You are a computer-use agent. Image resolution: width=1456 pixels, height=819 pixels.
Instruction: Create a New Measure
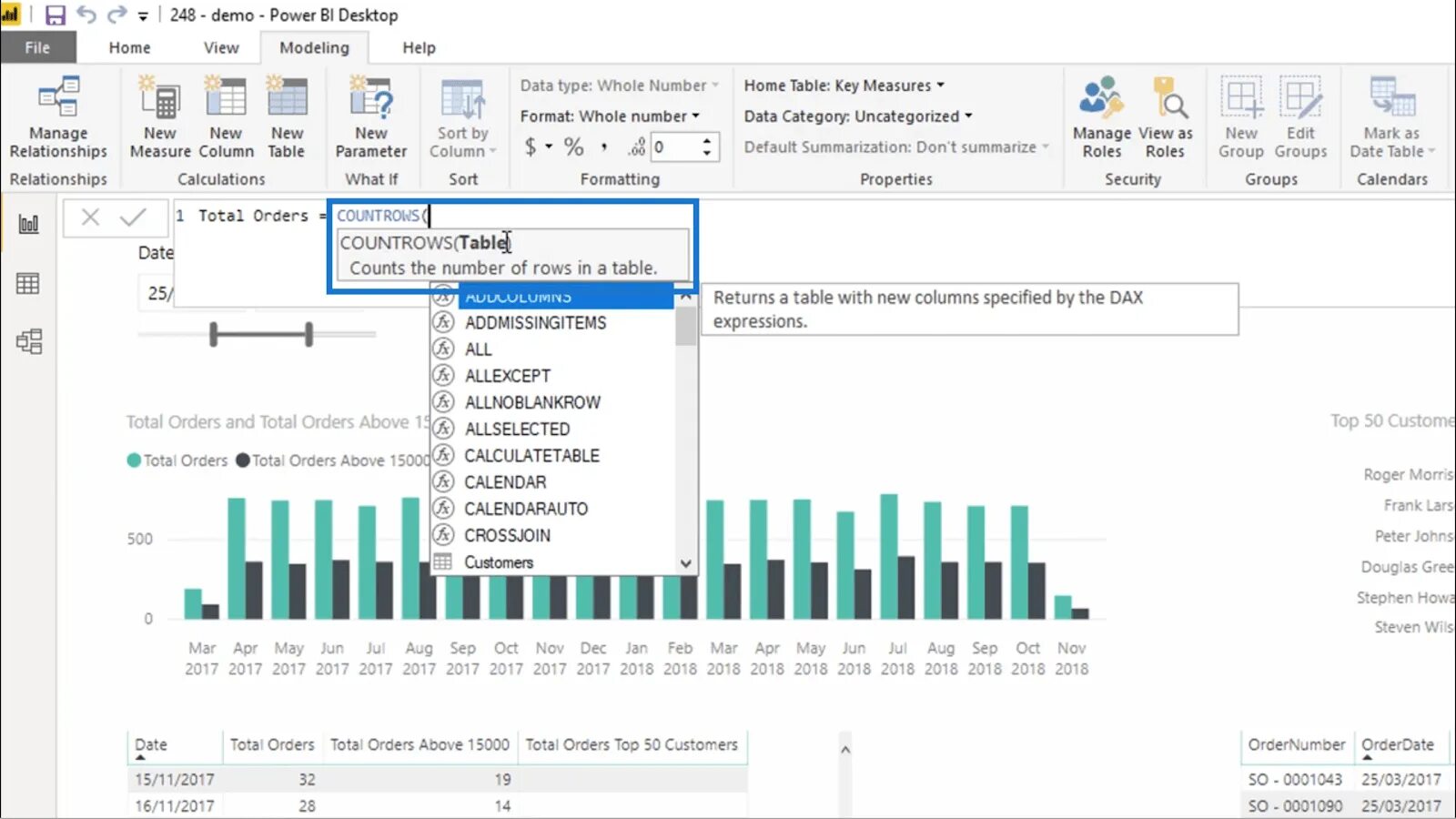(x=160, y=118)
